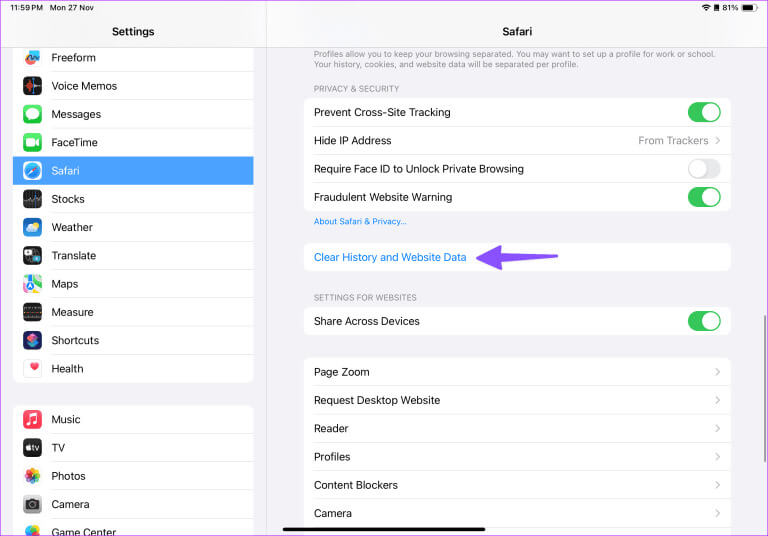Screen dimensions: 768x536
Task: Tap the Reader row label
Action: pos(331,429)
